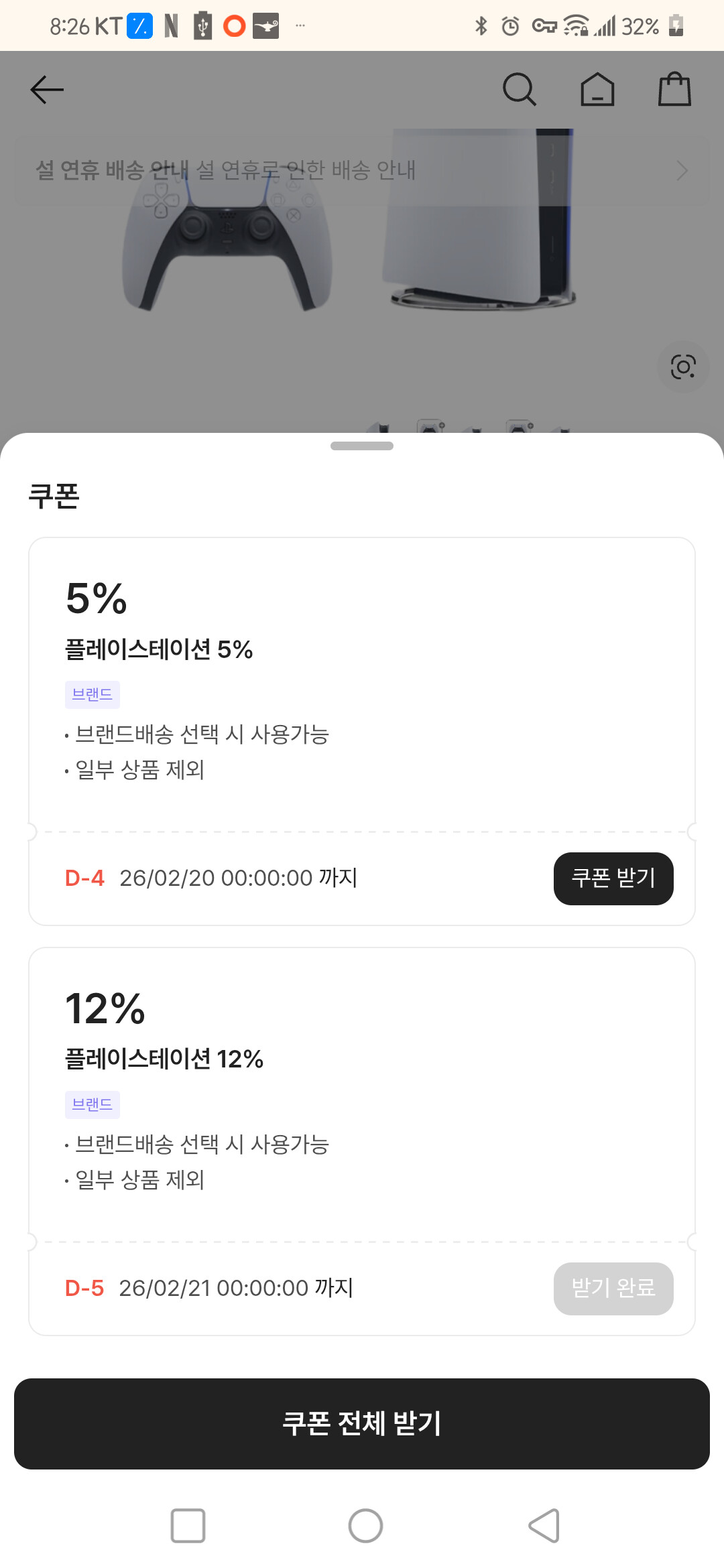Go to the home icon
724x1568 pixels.
[597, 90]
